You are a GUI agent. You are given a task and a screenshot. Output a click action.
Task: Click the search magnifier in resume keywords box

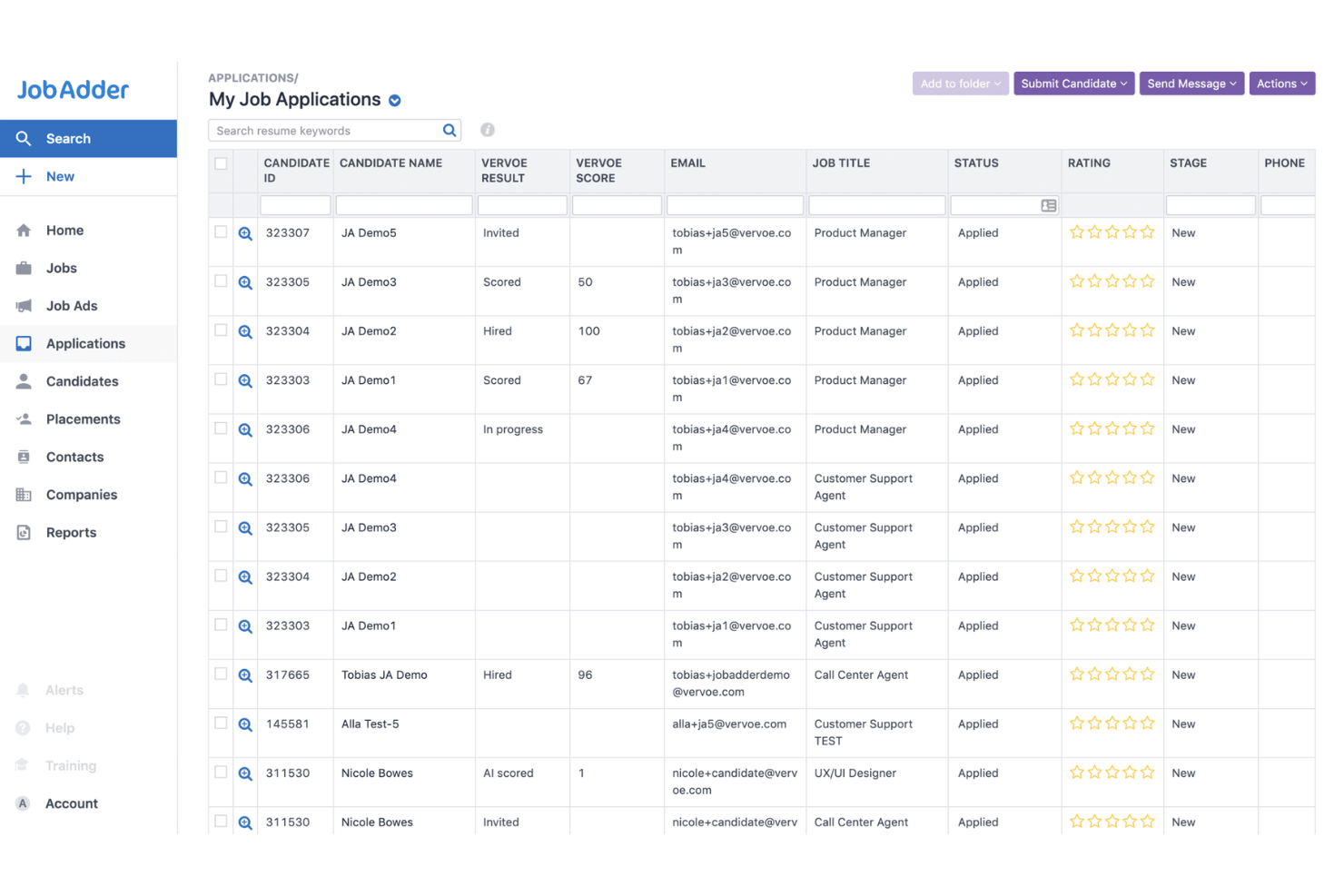coord(450,131)
